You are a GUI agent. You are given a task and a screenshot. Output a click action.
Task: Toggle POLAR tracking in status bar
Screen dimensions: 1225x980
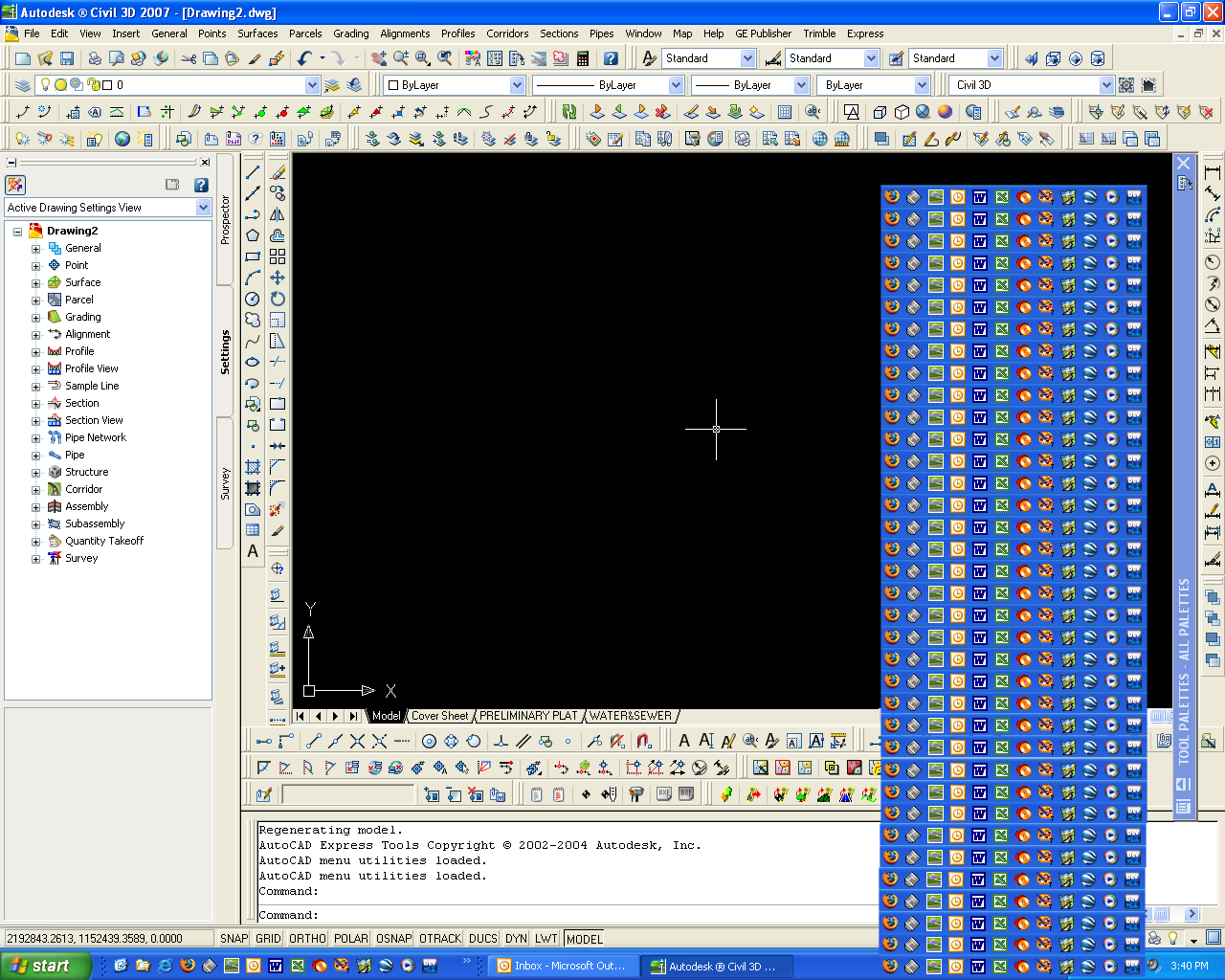350,939
